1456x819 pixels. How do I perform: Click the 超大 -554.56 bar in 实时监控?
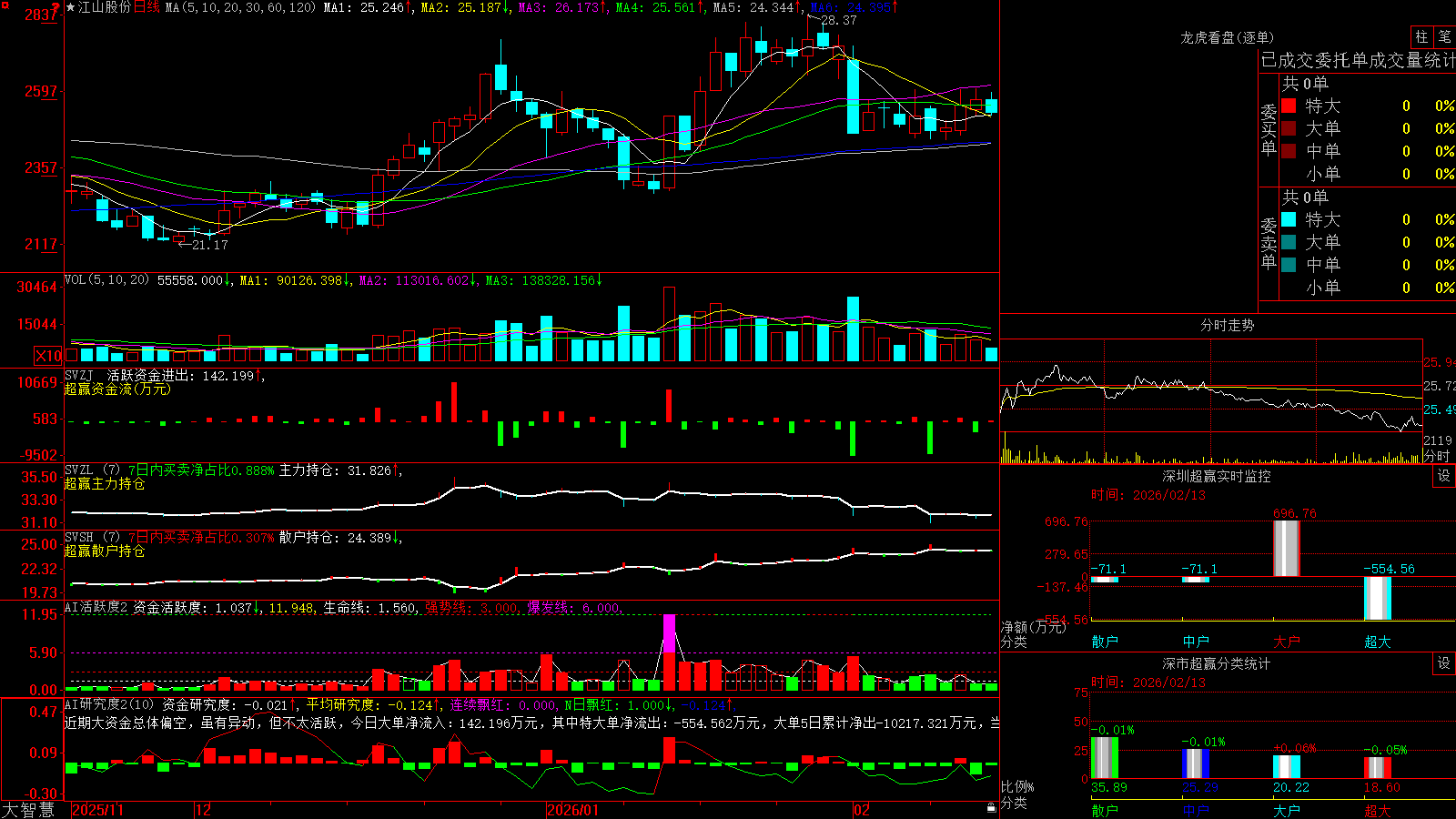pyautogui.click(x=1377, y=599)
